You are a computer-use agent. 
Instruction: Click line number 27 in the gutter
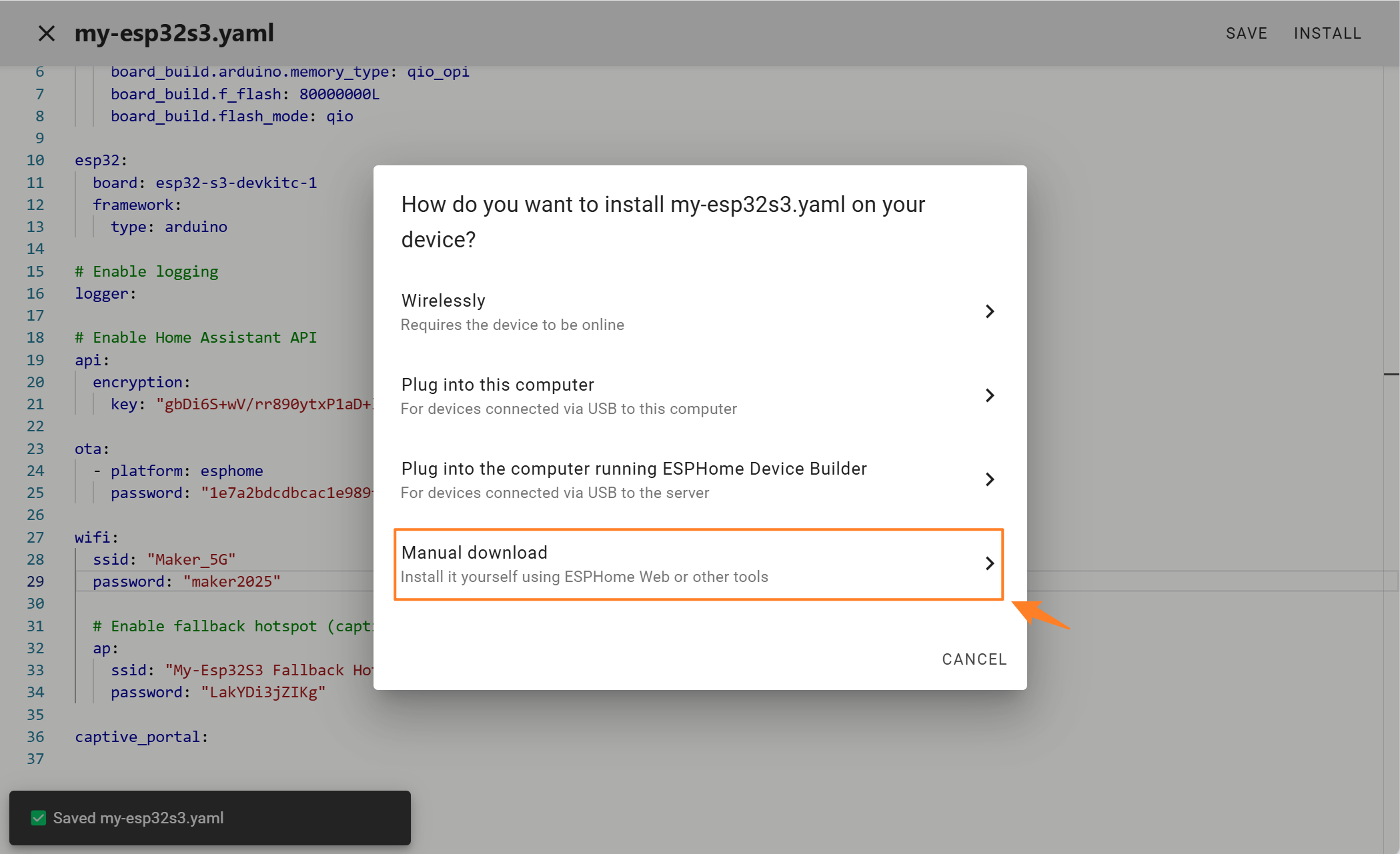[x=35, y=537]
